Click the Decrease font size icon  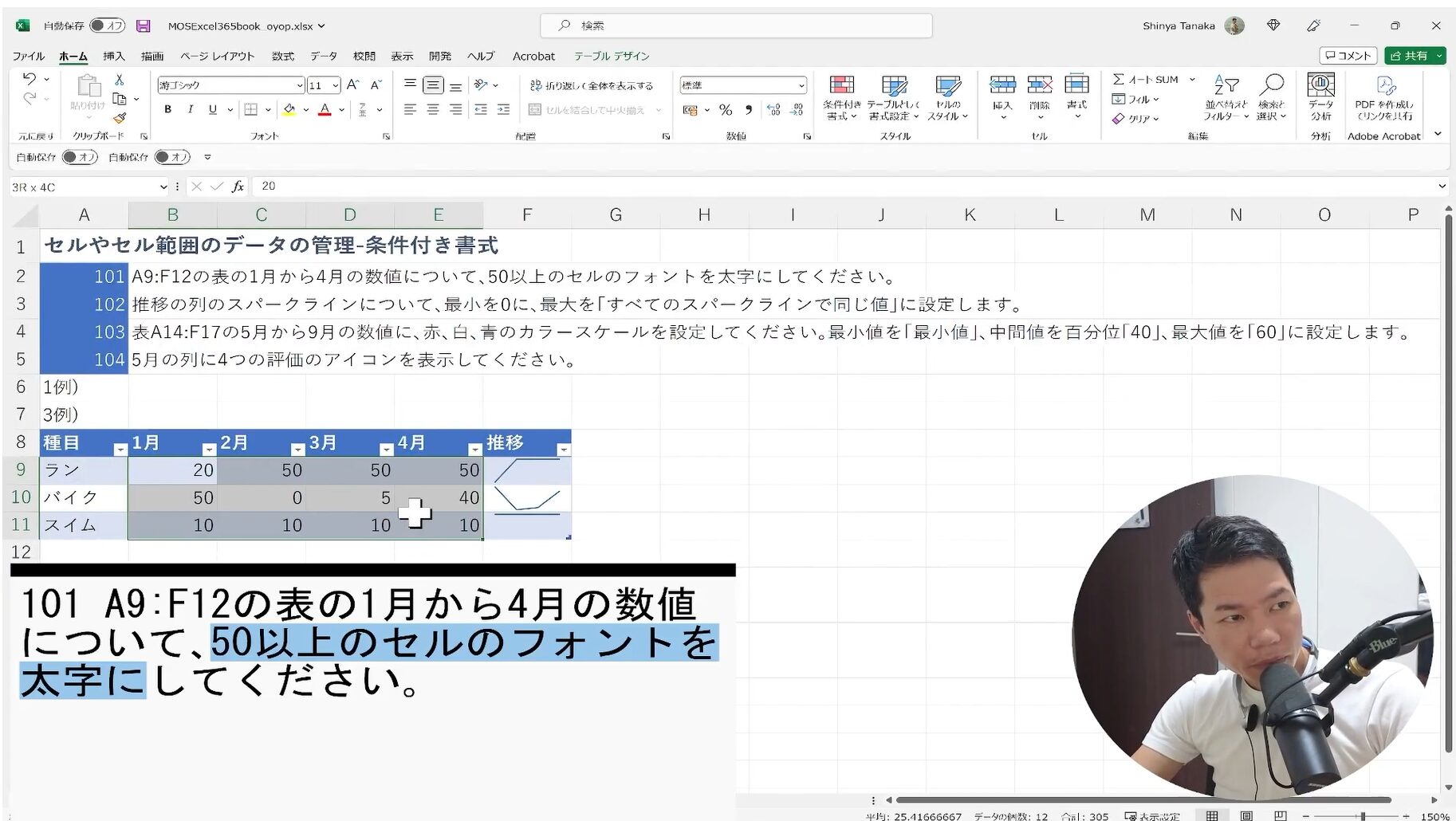[376, 84]
